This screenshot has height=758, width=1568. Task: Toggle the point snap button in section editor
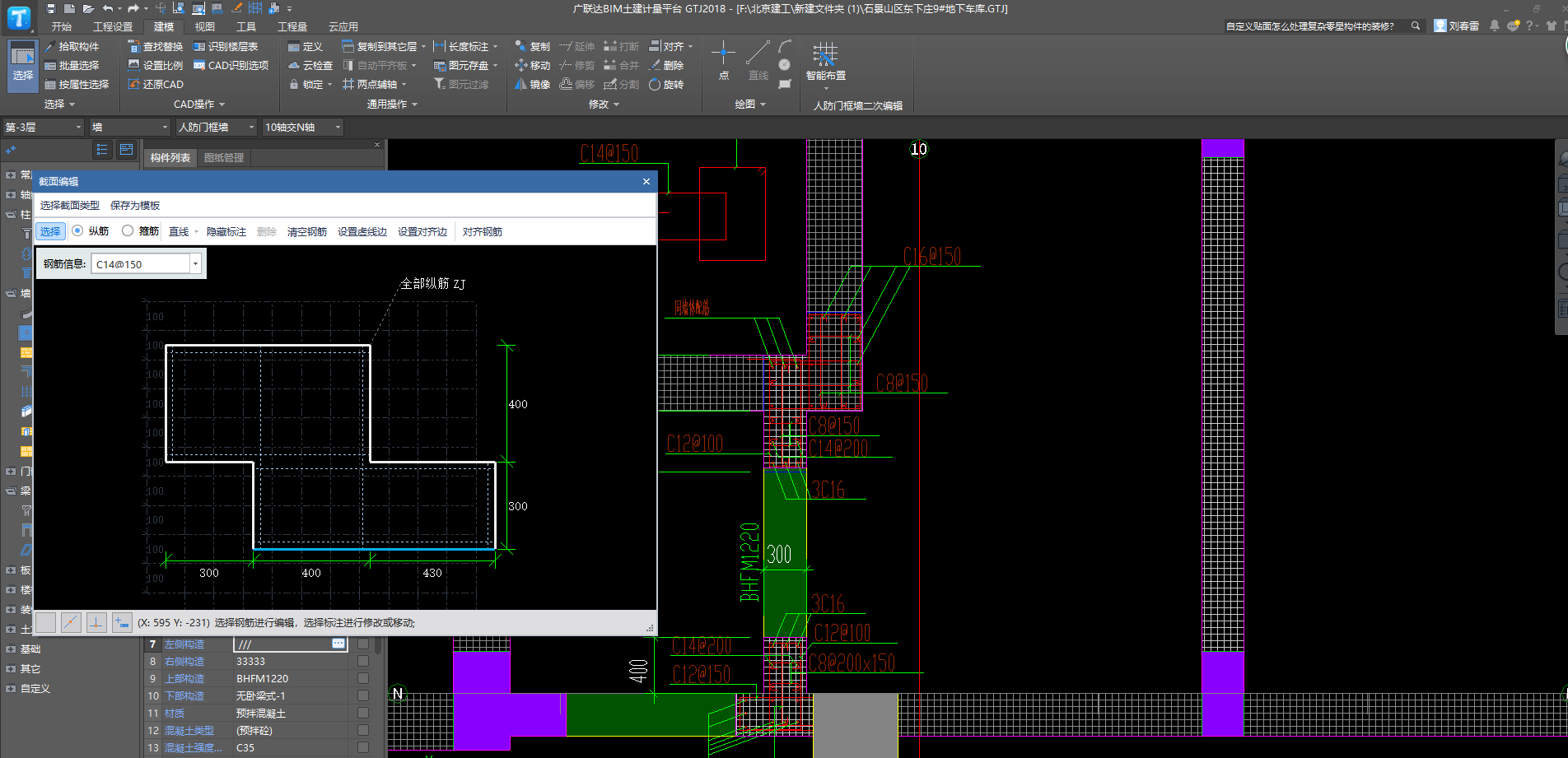click(71, 622)
